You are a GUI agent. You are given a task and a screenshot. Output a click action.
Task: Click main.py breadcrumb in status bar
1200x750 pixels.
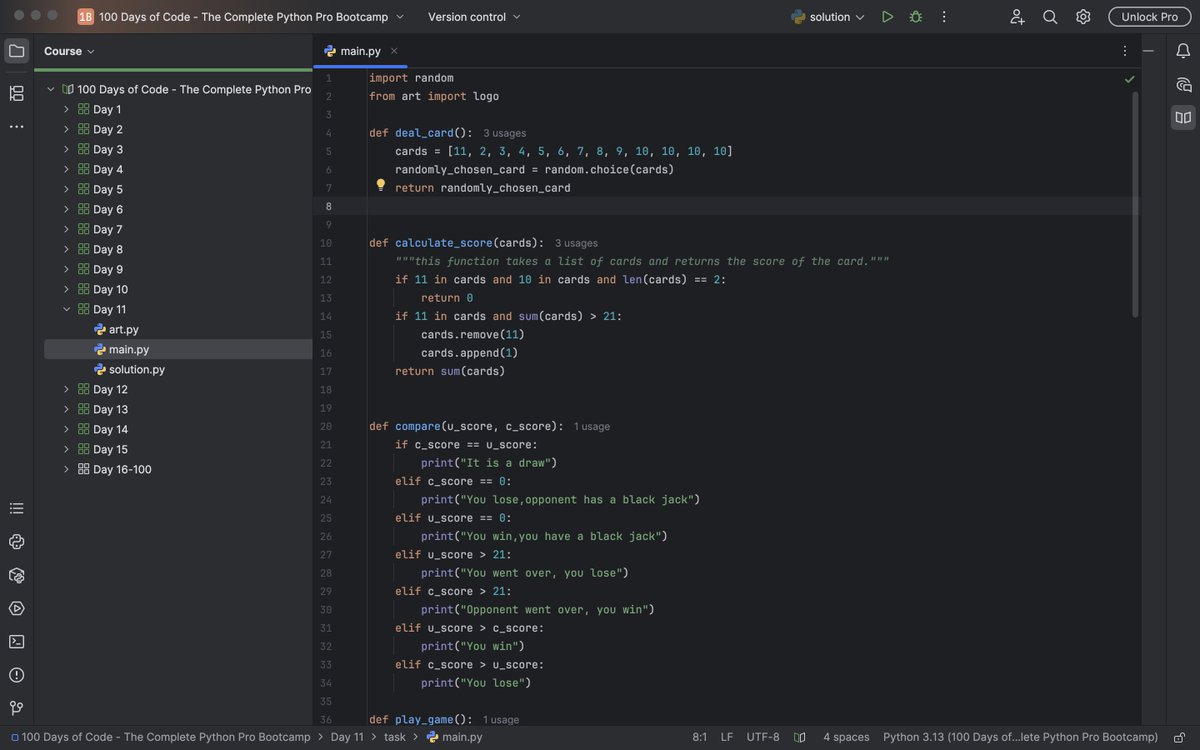pos(454,737)
